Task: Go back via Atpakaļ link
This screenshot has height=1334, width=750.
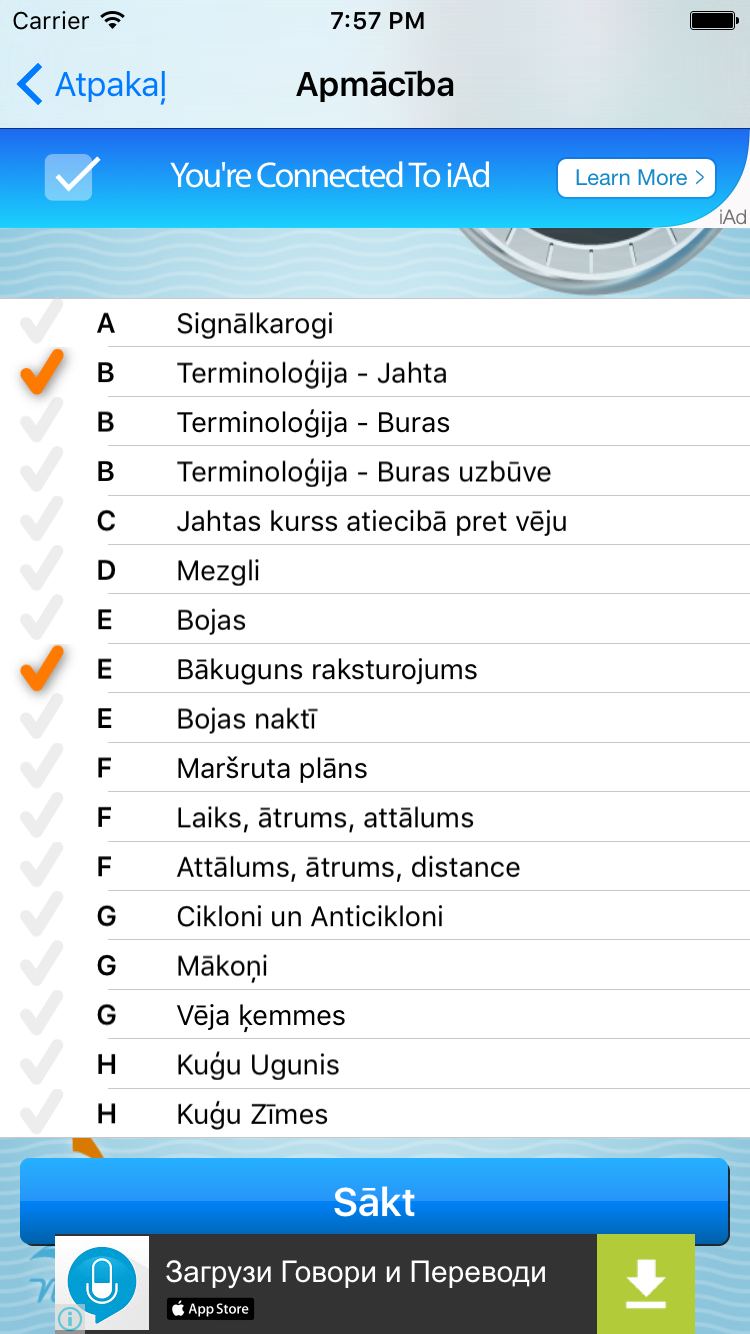Action: coord(110,85)
